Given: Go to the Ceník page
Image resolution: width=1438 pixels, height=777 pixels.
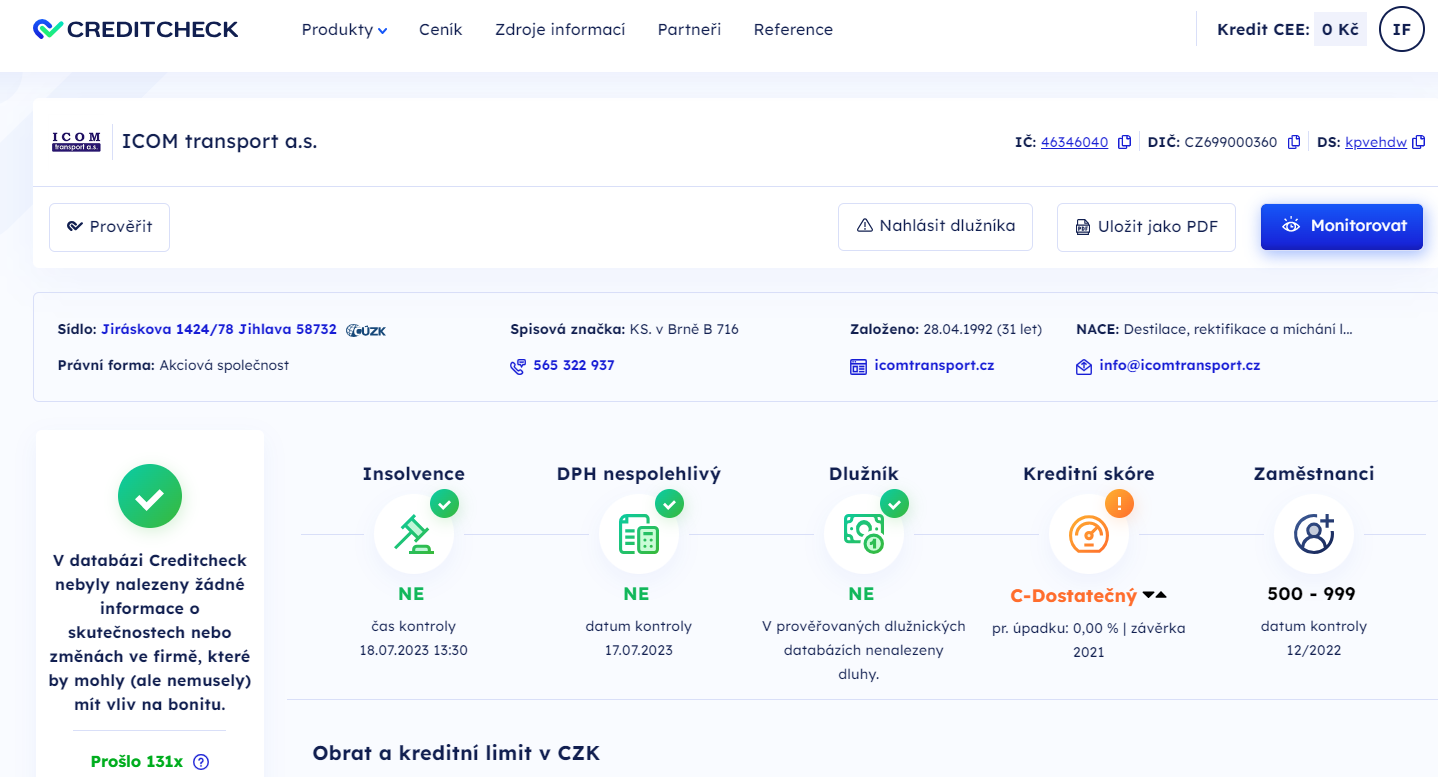Looking at the screenshot, I should tap(440, 30).
